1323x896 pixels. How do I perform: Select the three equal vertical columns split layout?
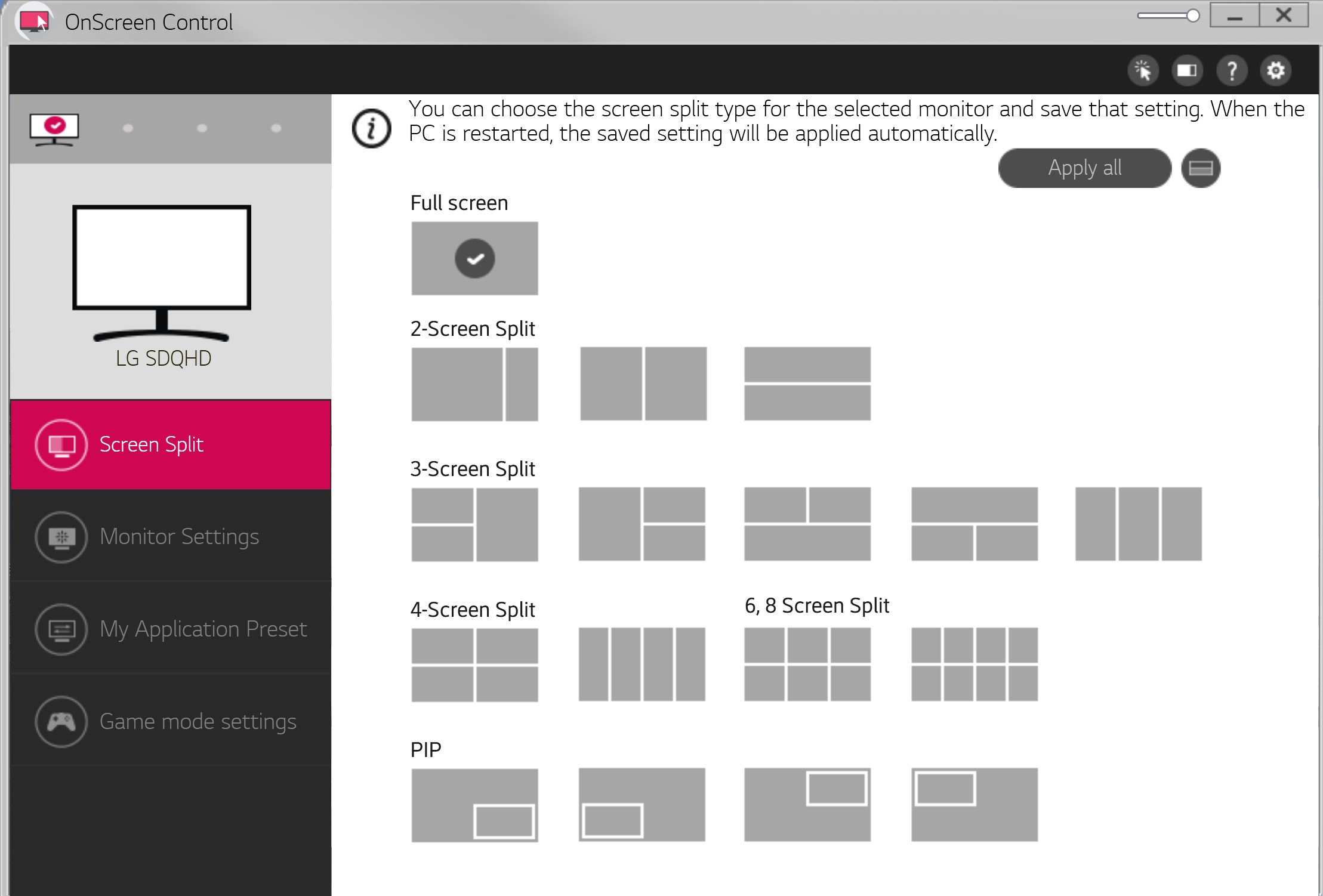(1138, 524)
